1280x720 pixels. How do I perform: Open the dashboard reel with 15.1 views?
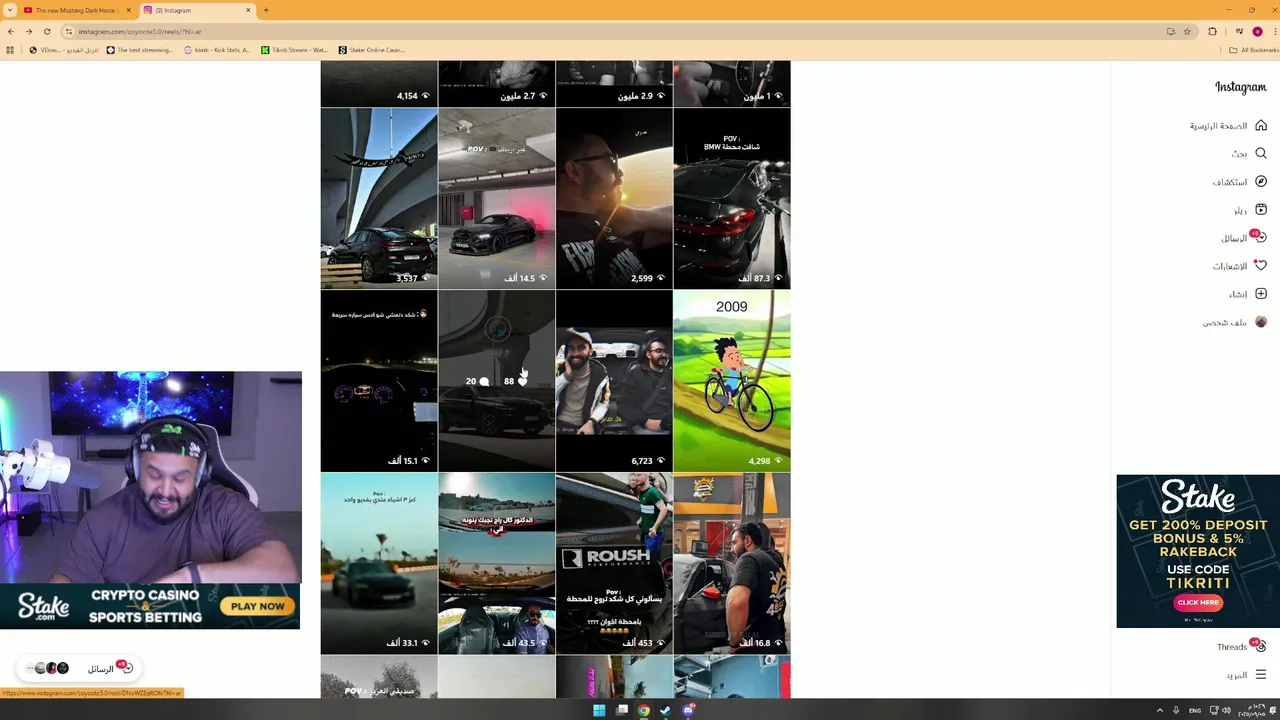[x=379, y=381]
